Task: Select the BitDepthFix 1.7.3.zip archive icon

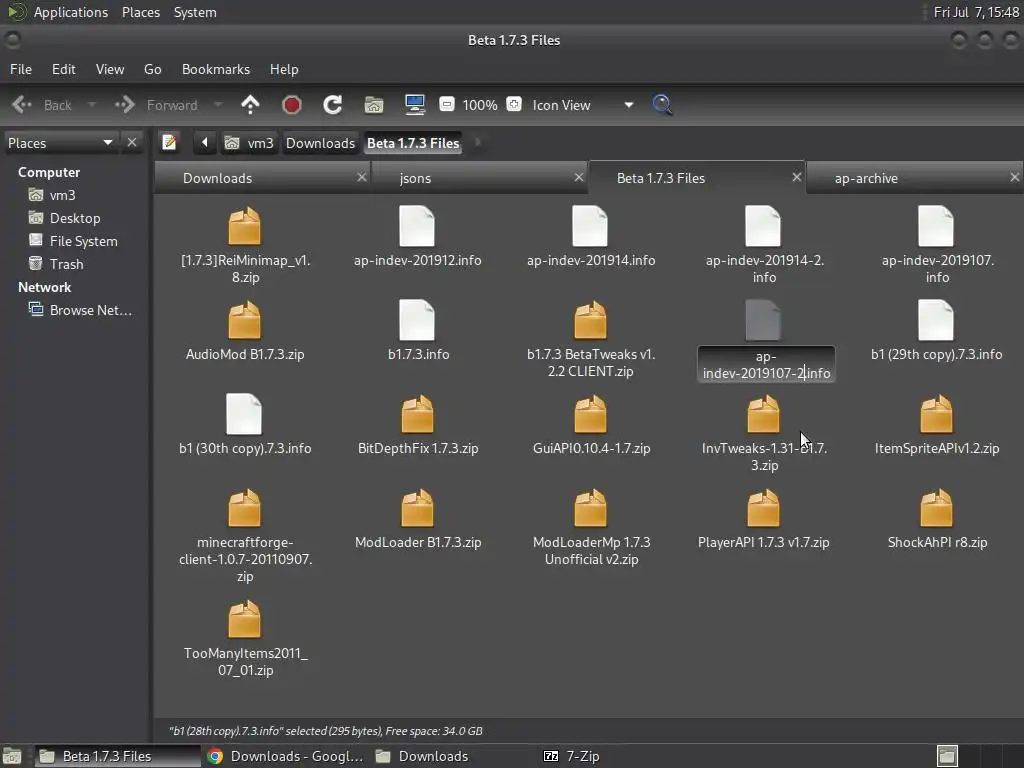Action: coord(417,414)
